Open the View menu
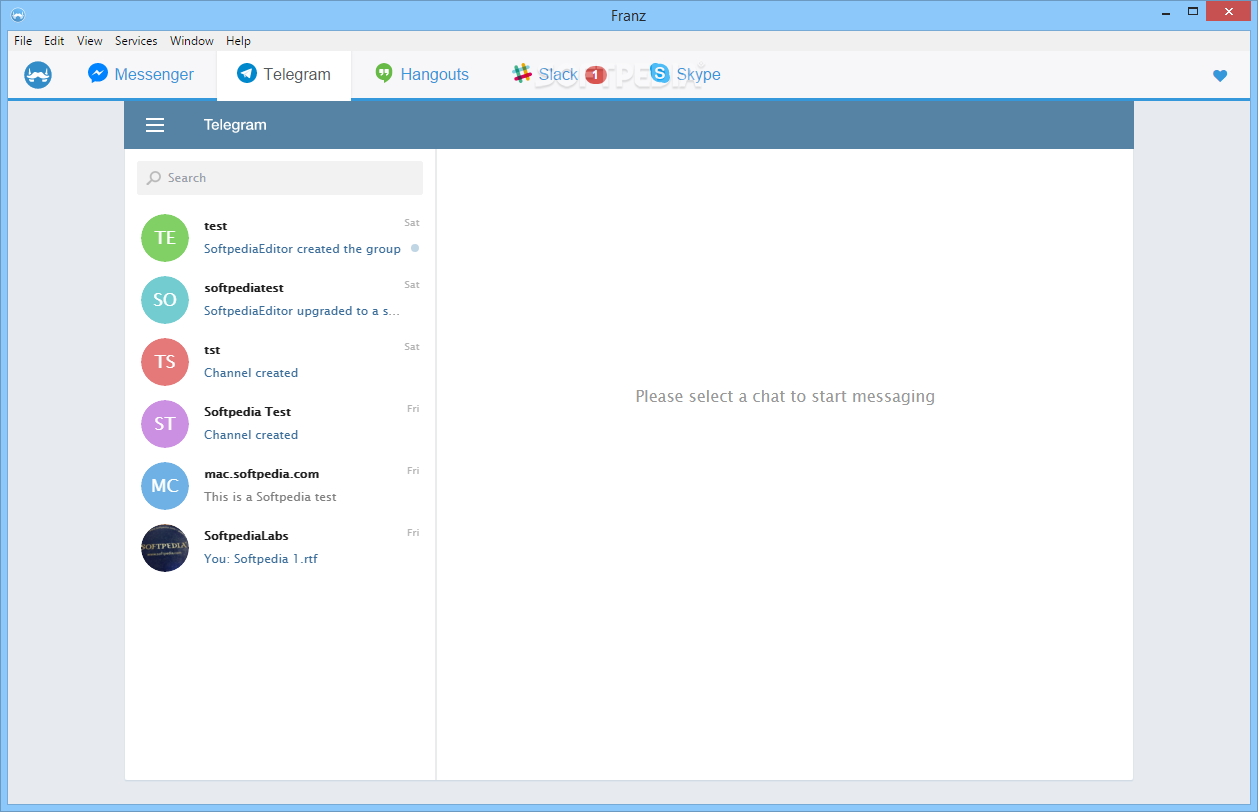This screenshot has height=812, width=1258. click(x=90, y=41)
